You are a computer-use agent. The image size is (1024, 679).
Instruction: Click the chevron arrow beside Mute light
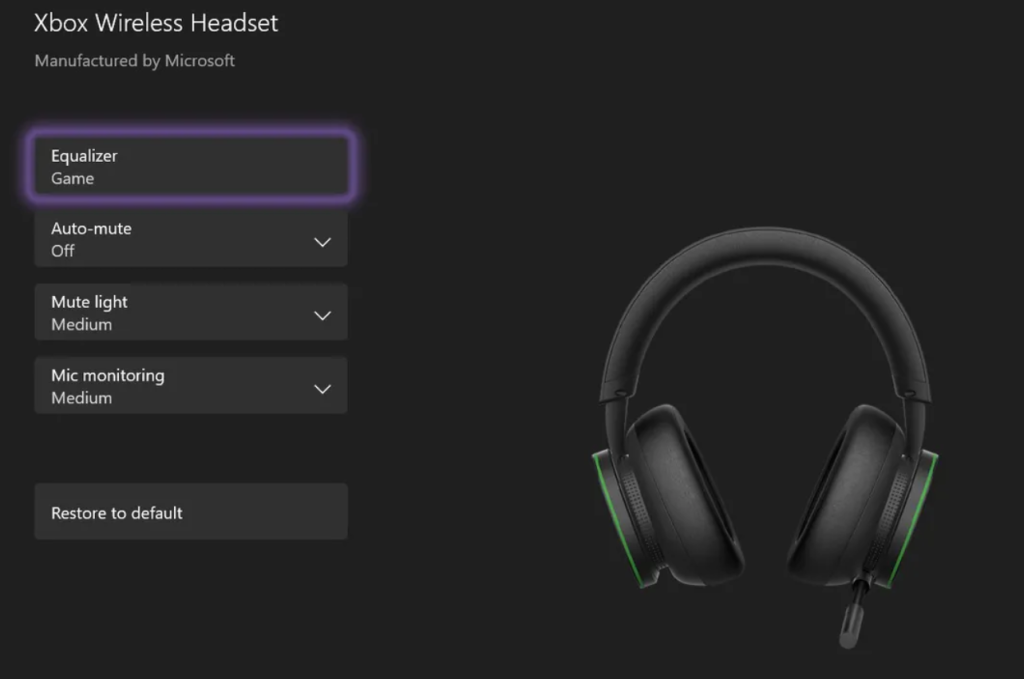click(323, 315)
